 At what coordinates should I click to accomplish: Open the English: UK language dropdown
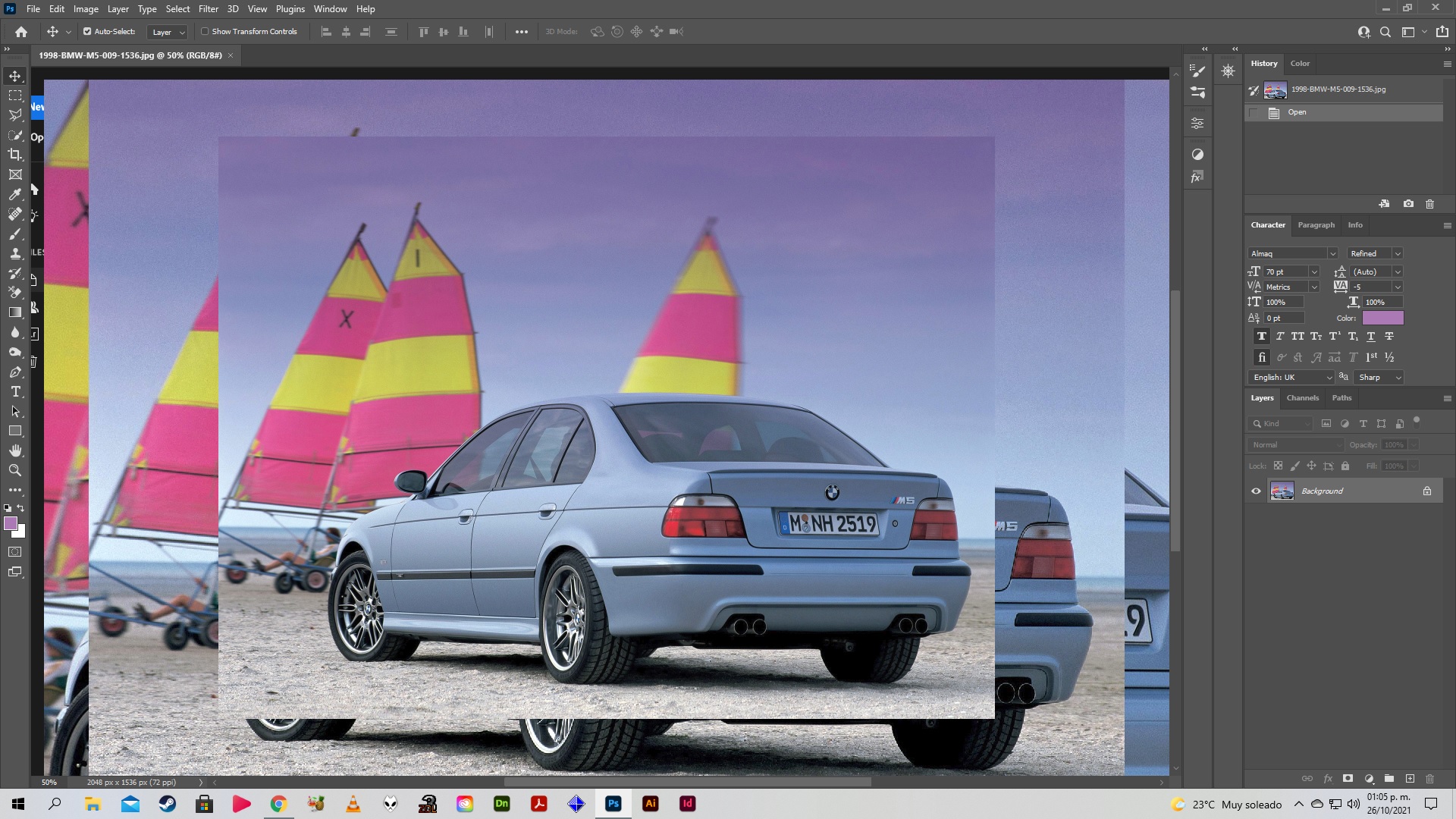click(1291, 378)
